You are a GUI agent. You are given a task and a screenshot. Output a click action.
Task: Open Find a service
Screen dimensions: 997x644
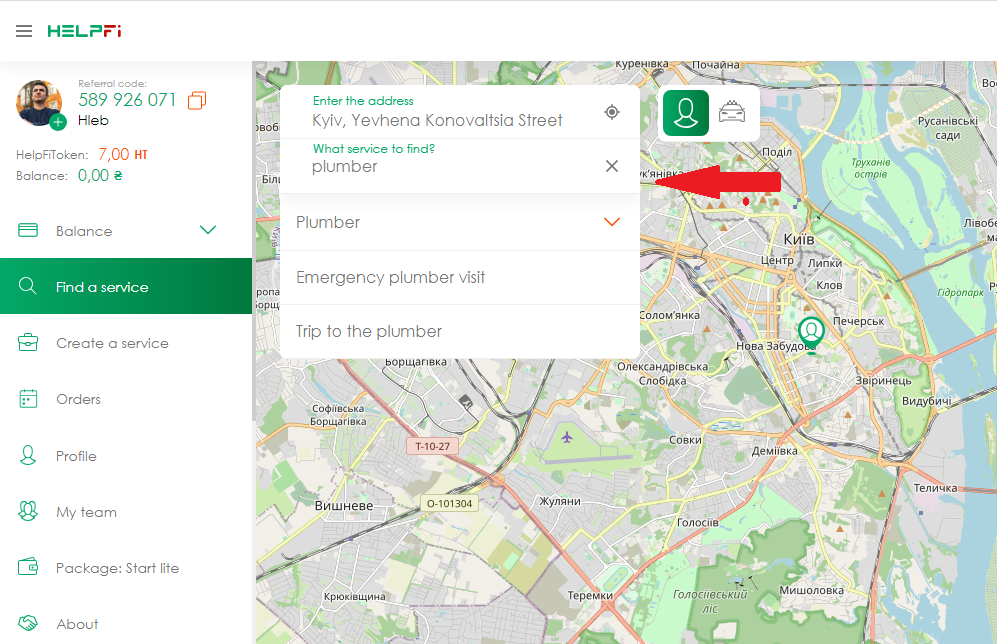[x=102, y=287]
